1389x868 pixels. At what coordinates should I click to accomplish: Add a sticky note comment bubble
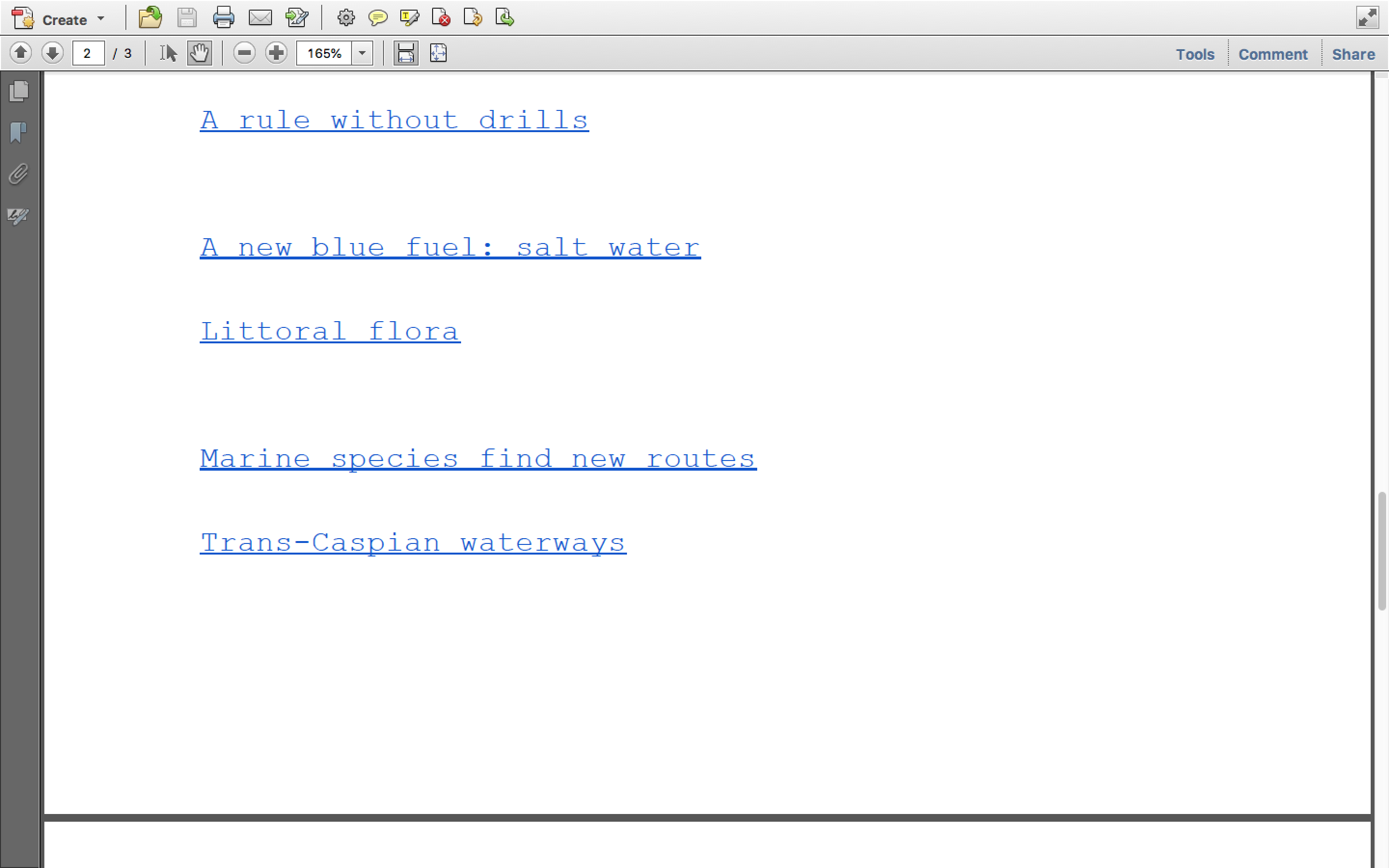pos(378,18)
